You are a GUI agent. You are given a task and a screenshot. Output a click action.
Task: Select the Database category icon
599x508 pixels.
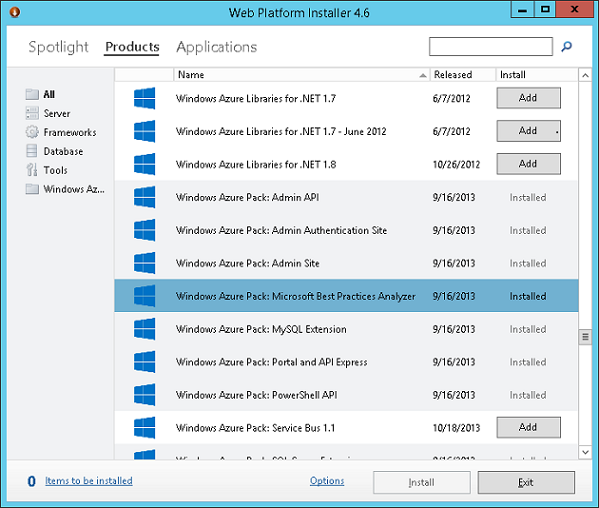point(32,151)
